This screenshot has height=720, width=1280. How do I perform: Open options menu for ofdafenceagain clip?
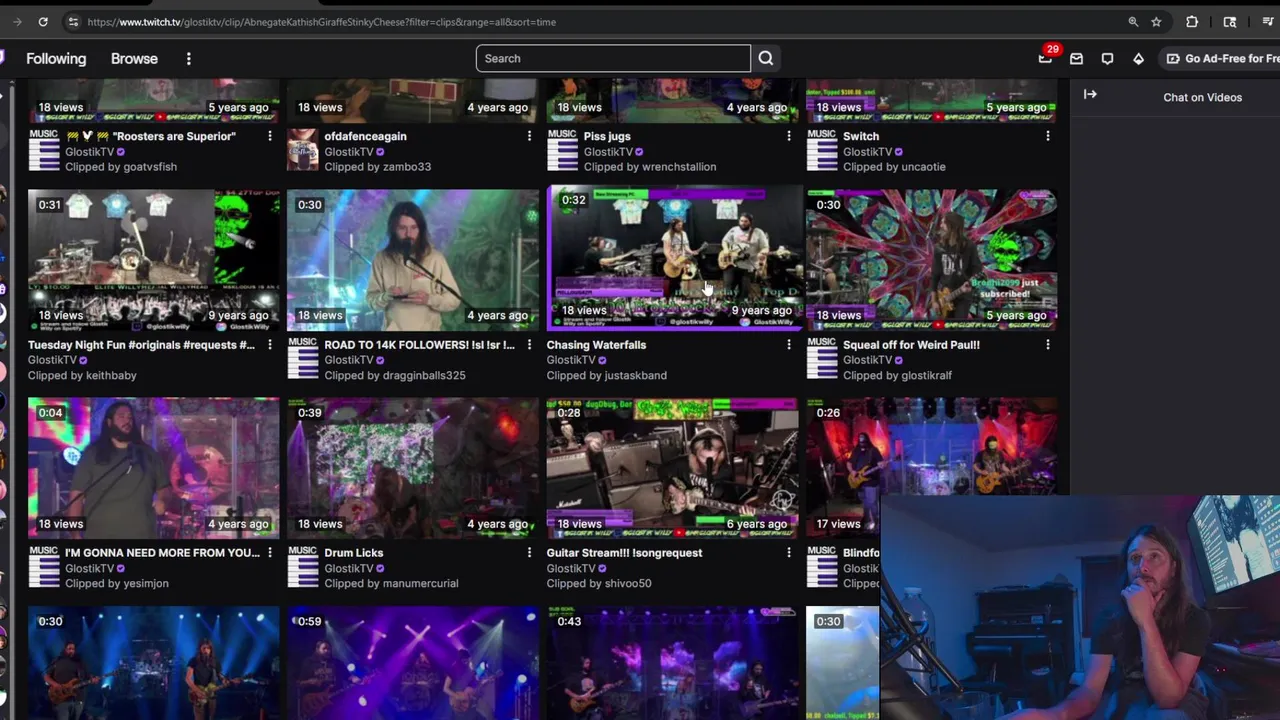click(529, 136)
